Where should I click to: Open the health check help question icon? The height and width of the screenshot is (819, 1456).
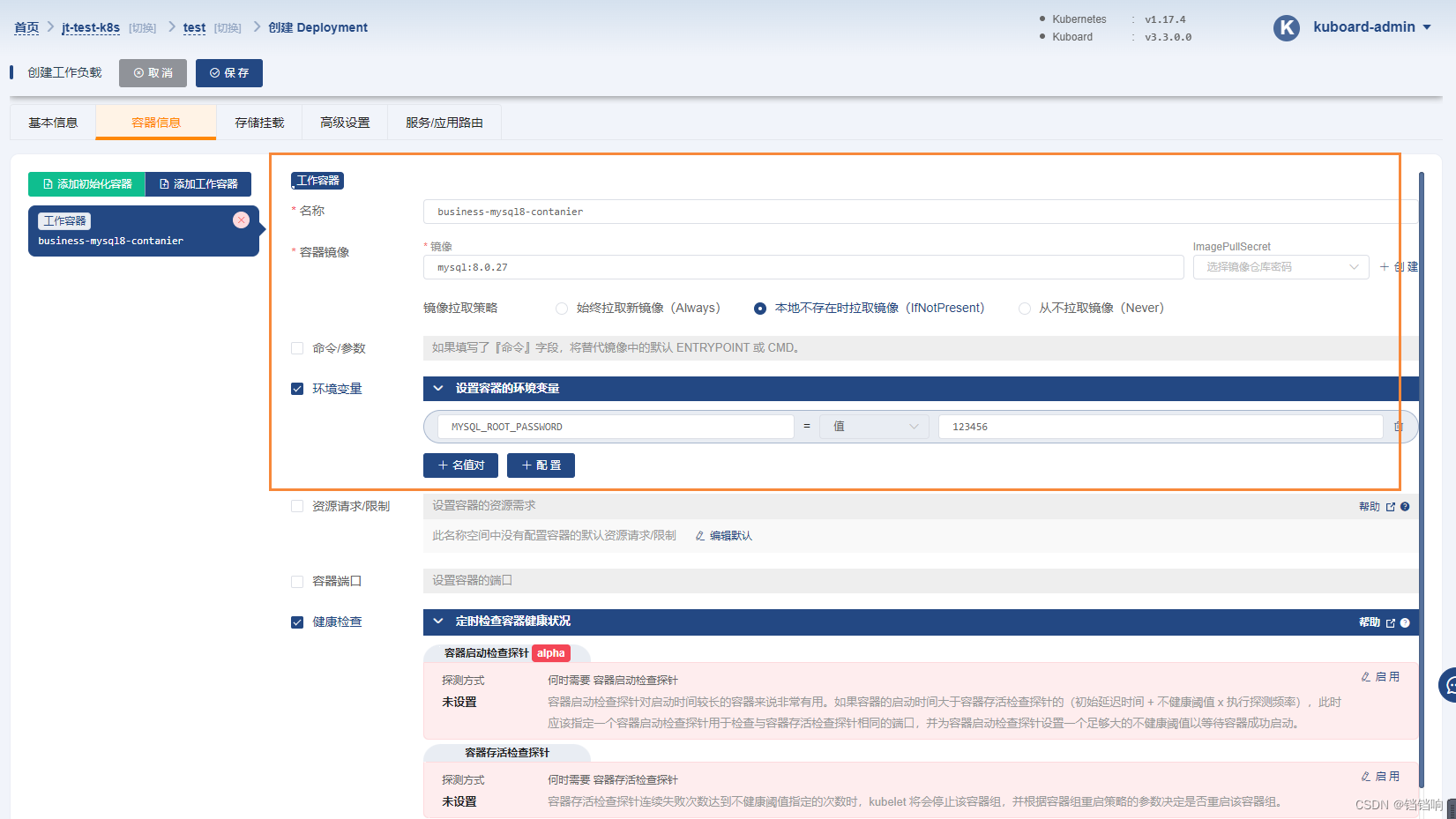[1405, 622]
